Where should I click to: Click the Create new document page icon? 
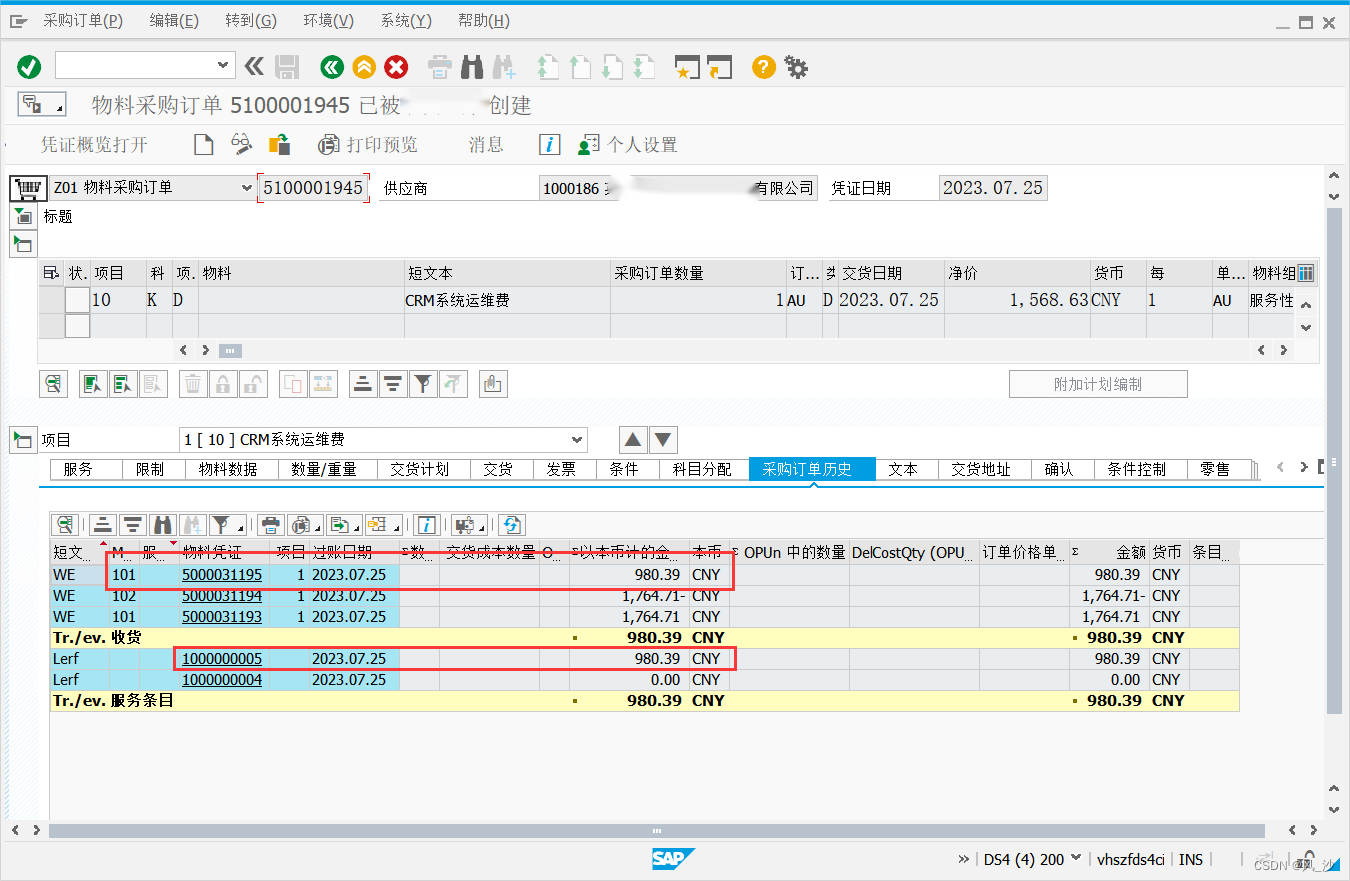tap(204, 144)
